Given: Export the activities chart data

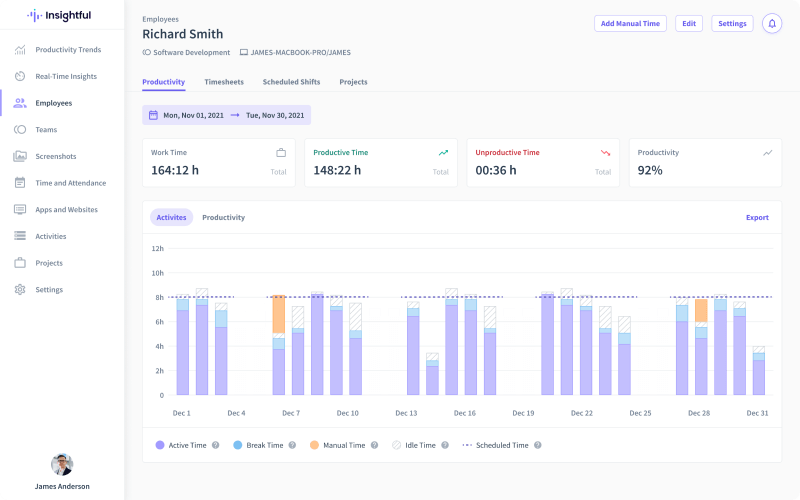Looking at the screenshot, I should coord(757,217).
